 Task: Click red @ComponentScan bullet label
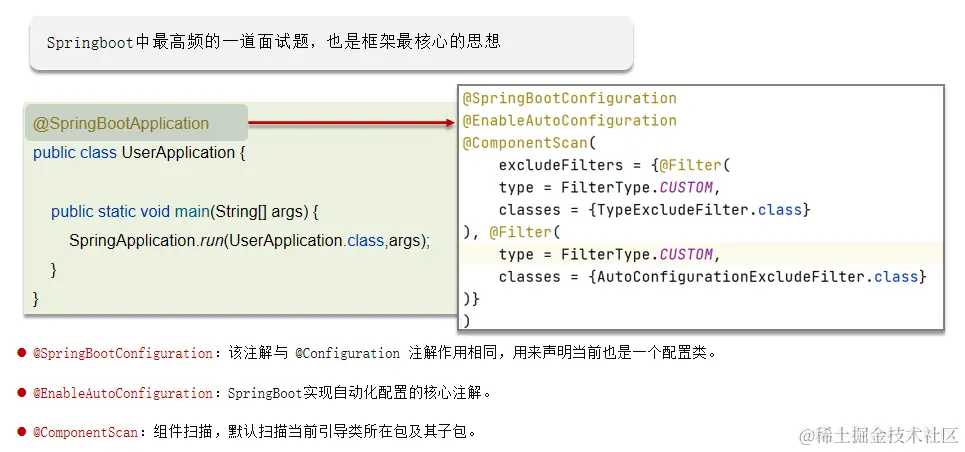click(x=85, y=432)
